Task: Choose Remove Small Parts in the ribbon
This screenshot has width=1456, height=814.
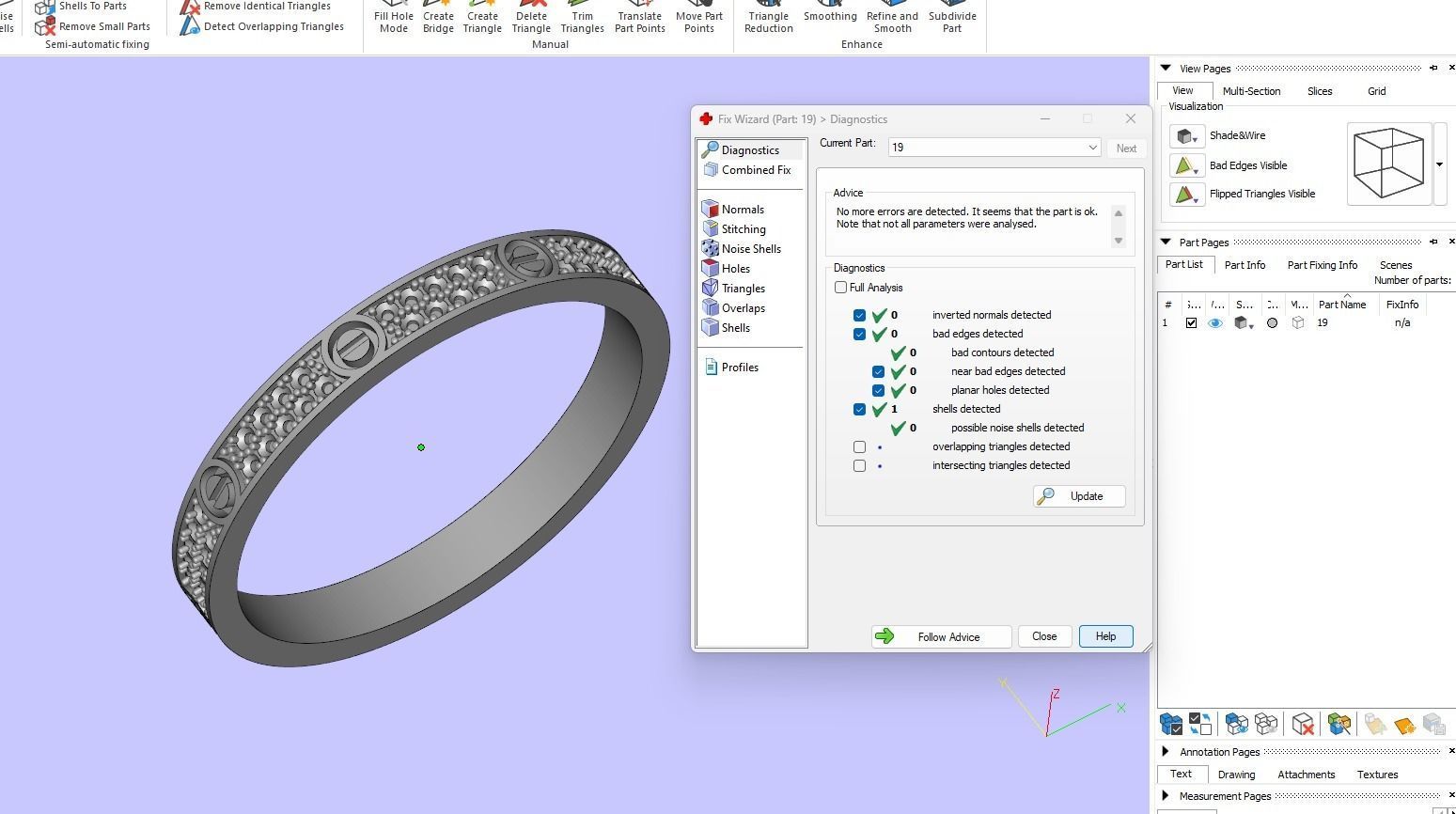Action: pyautogui.click(x=93, y=26)
